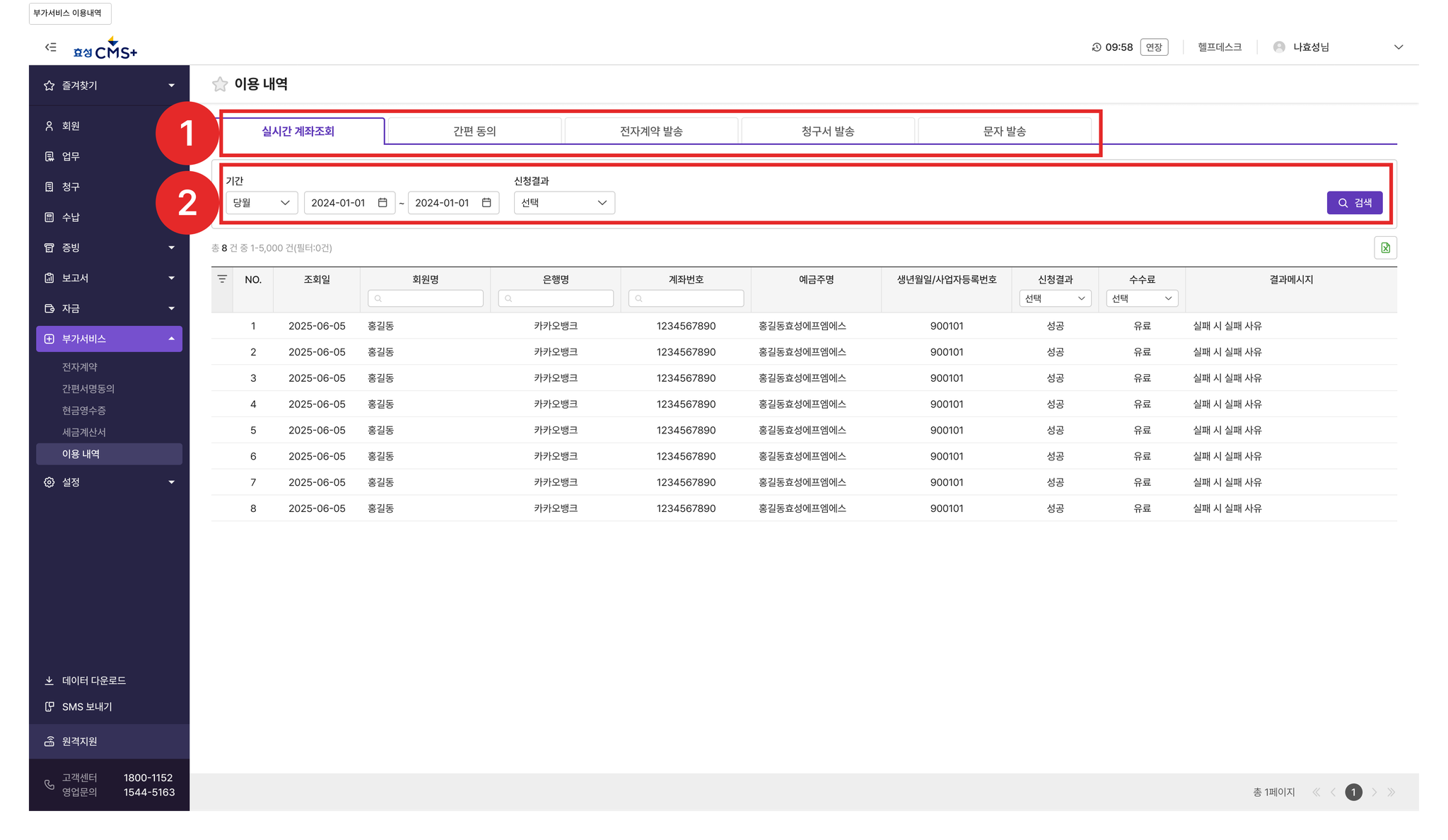Click the 생년월일/사업자등록번호 column header

click(947, 280)
